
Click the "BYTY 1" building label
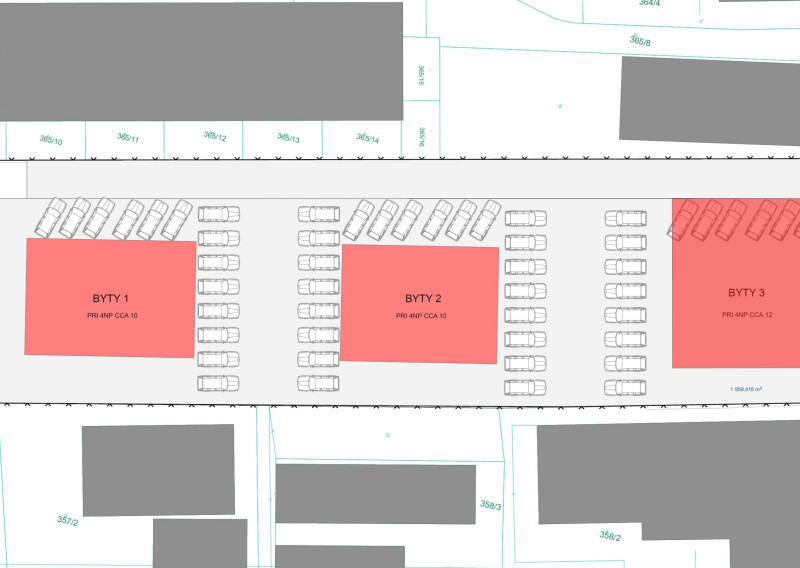click(110, 299)
